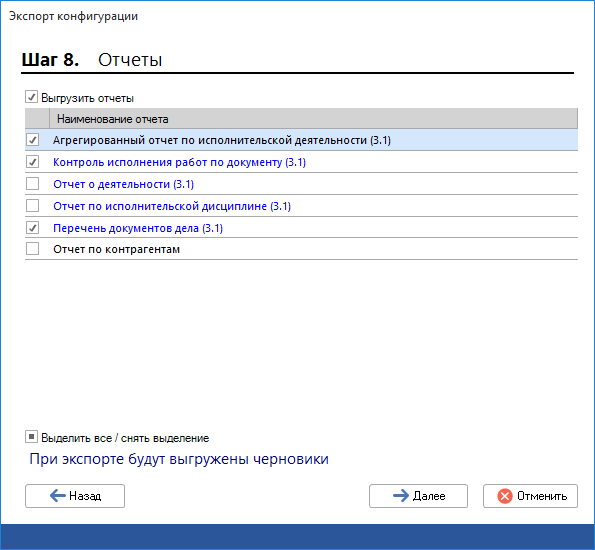This screenshot has width=595, height=550.
Task: Click the left arrow icon on Назад
Action: pos(58,495)
